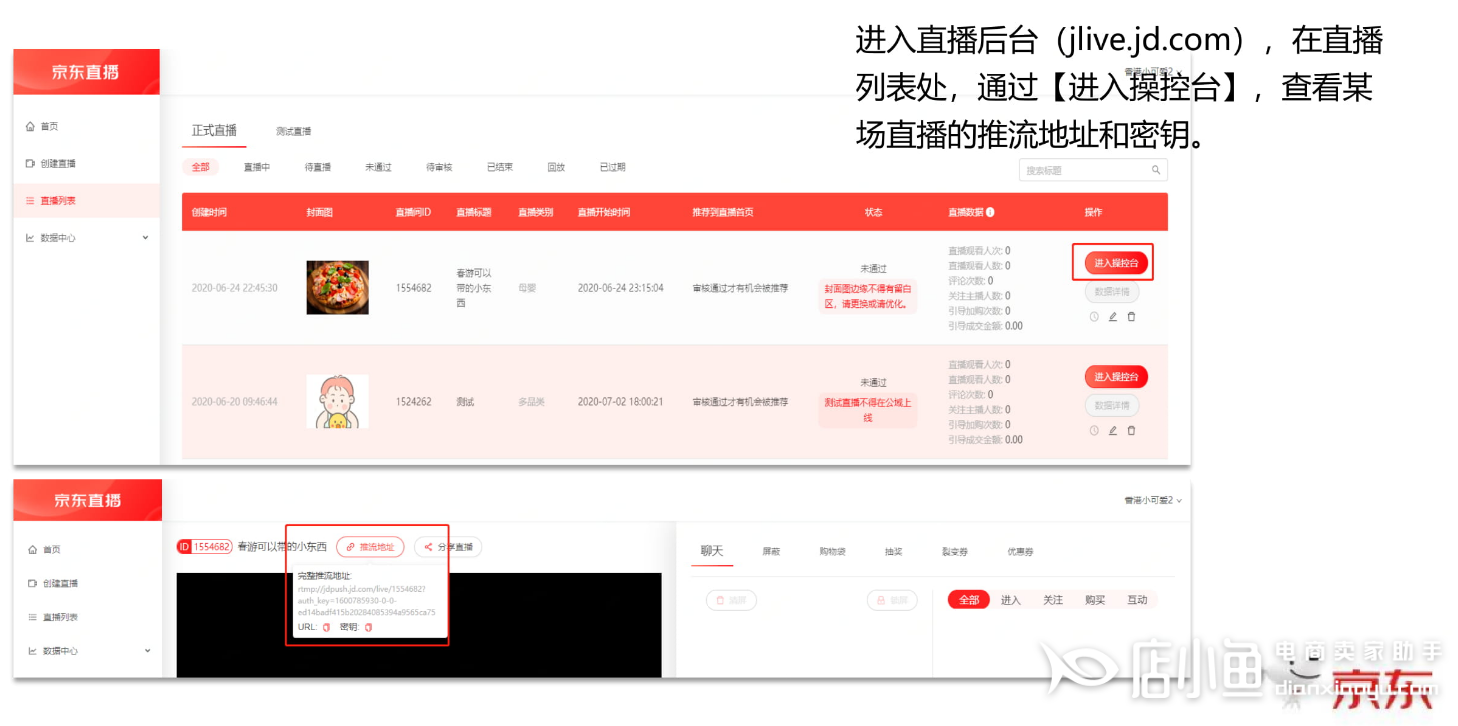Click 数据详情 button in row 1524262
The image size is (1458, 726).
click(x=1112, y=406)
